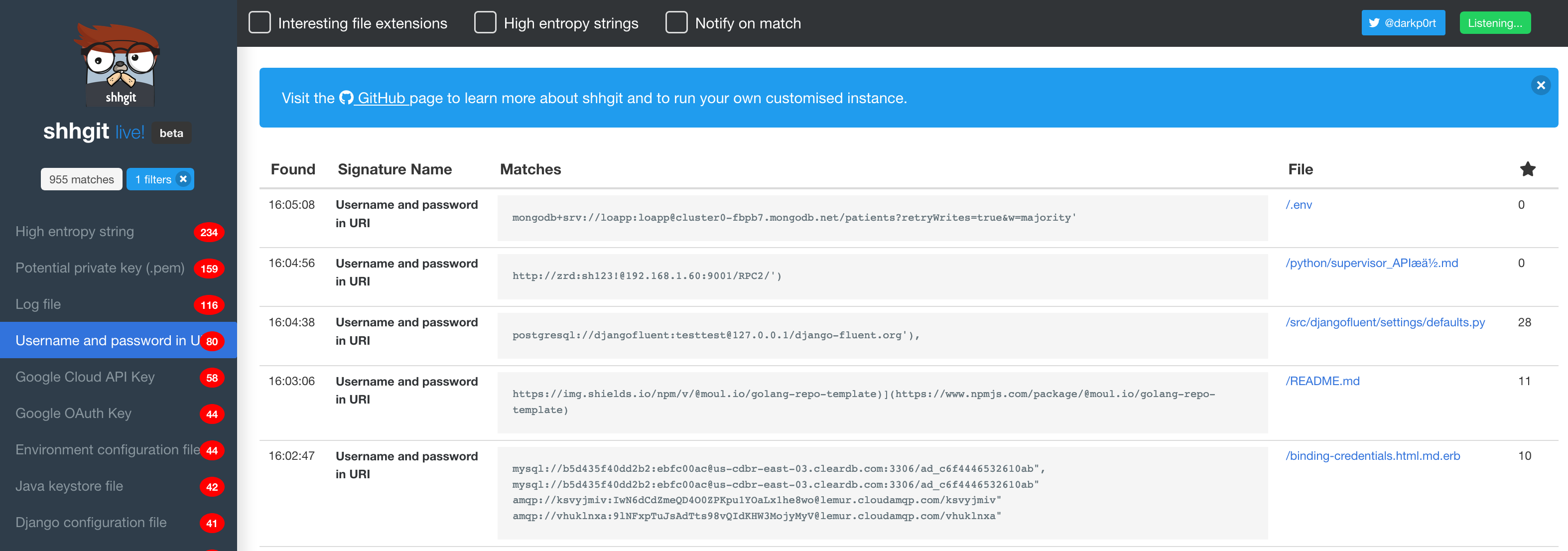Toggle High entropy strings checkbox
The image size is (1568, 551).
tap(485, 22)
